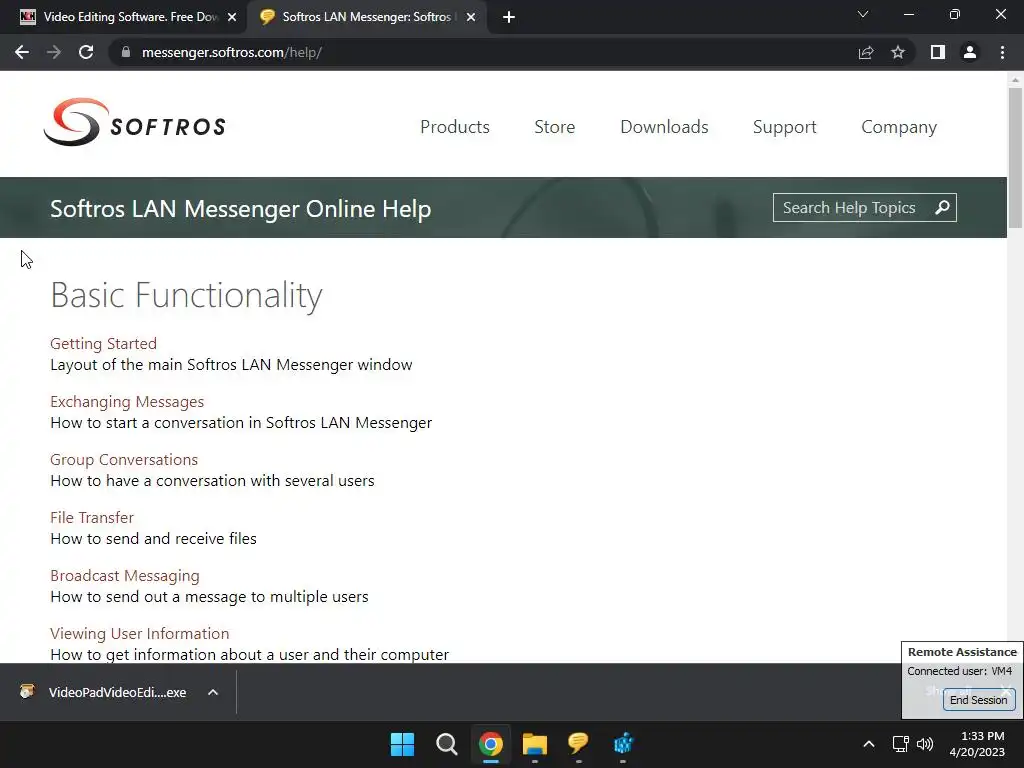
Task: Reload the current page
Action: pyautogui.click(x=86, y=52)
